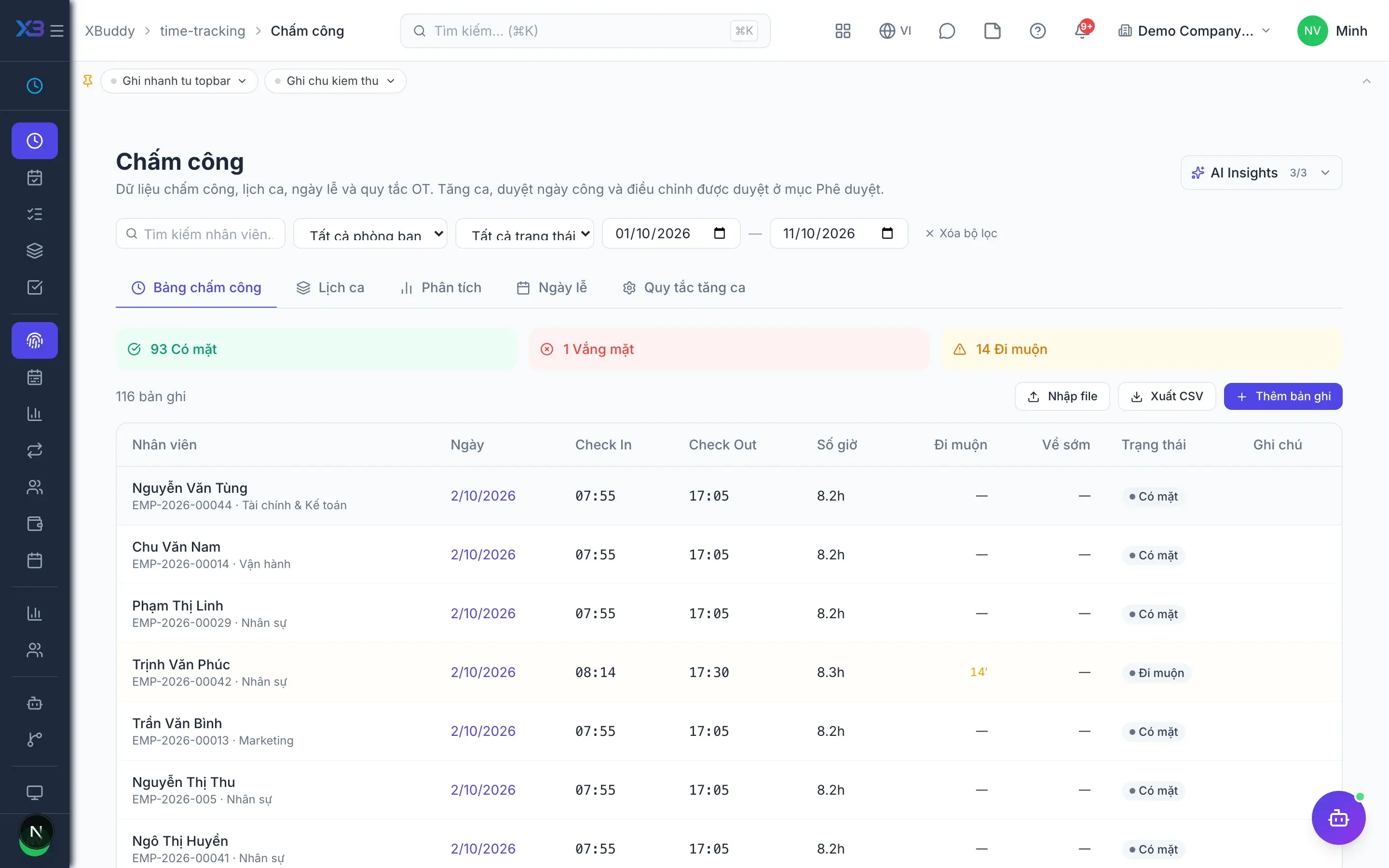The image size is (1389, 868).
Task: Open the wallet icon in sidebar
Action: [x=35, y=524]
